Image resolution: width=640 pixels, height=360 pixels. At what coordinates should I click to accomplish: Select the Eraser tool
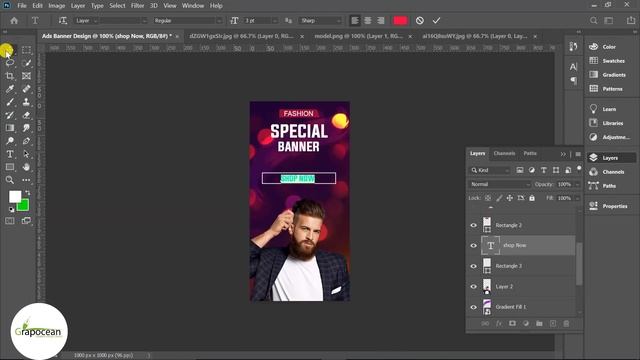coord(27,115)
